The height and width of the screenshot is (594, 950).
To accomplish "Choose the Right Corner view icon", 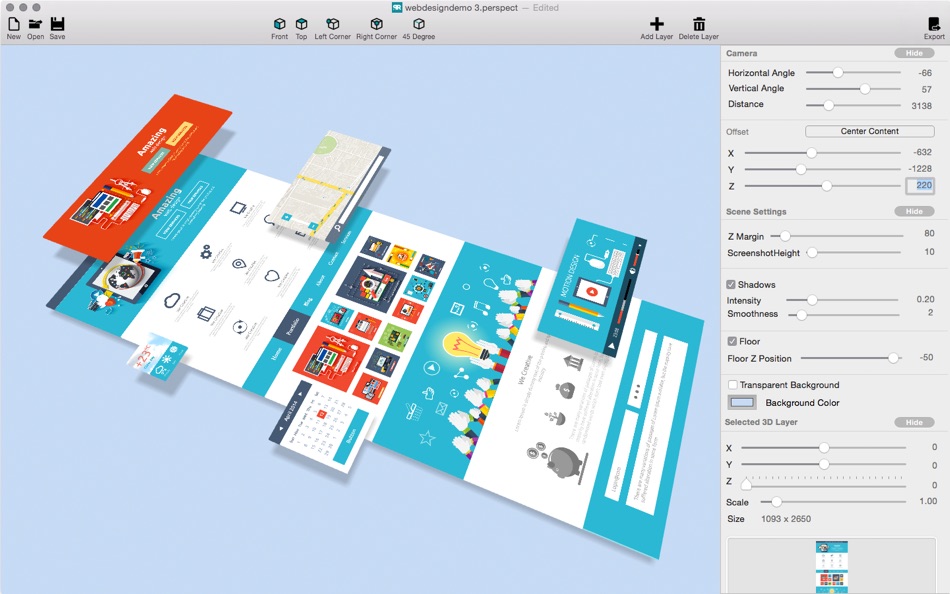I will coord(376,24).
